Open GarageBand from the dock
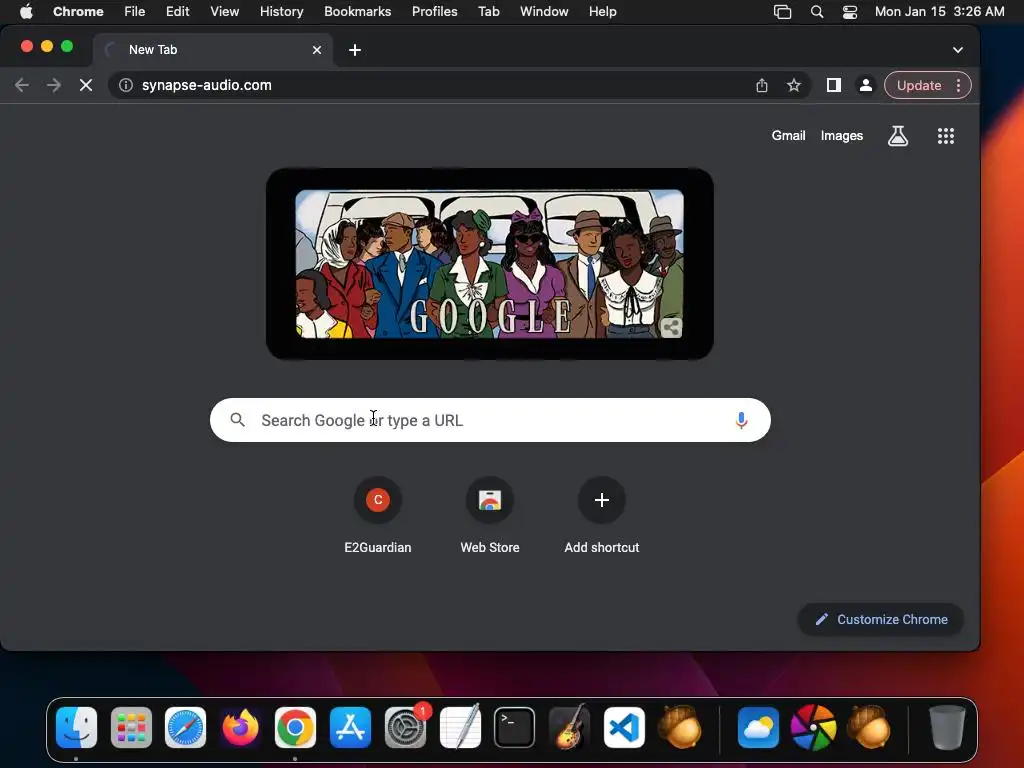 click(x=569, y=727)
